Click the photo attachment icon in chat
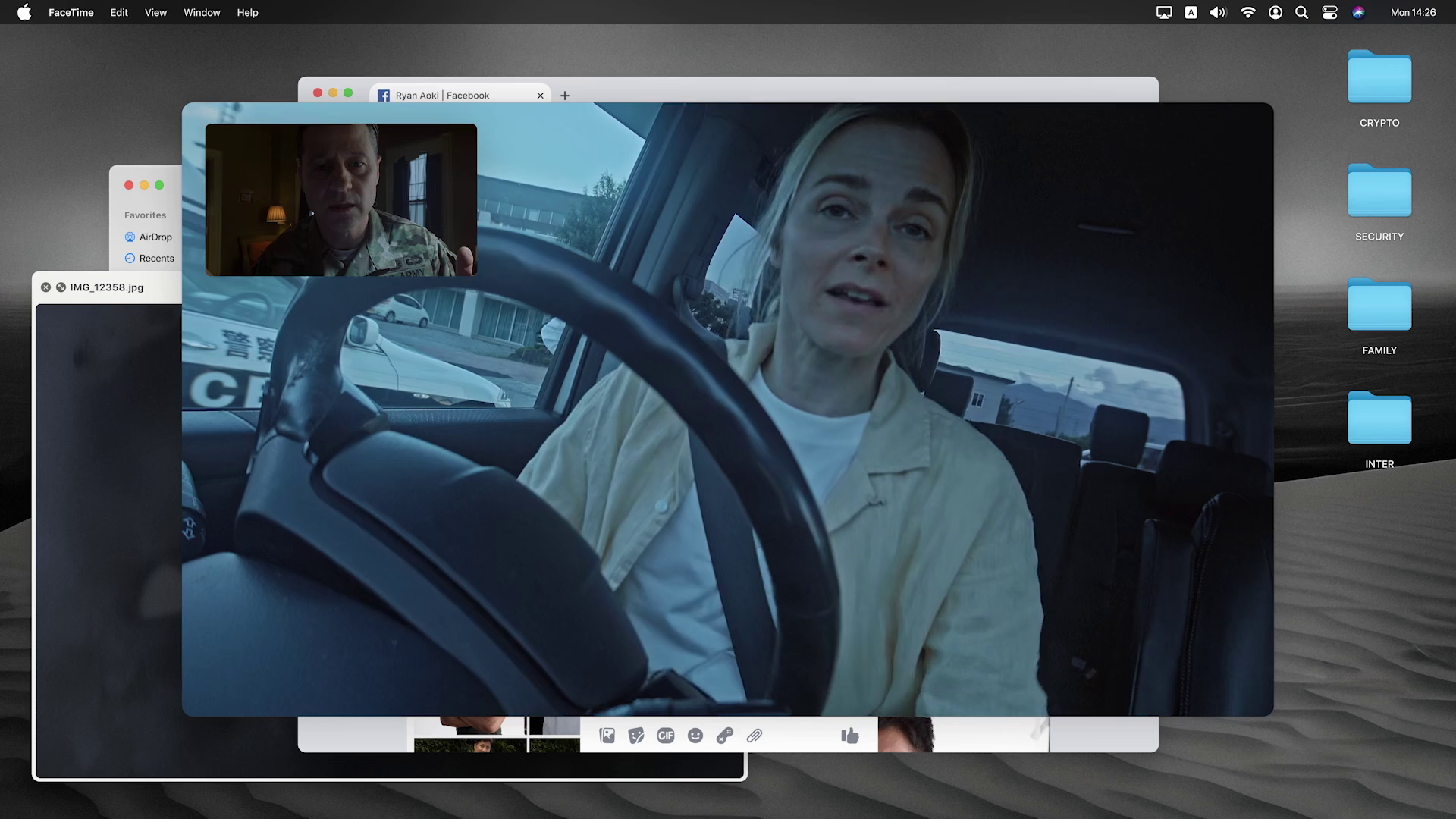1456x819 pixels. (607, 736)
